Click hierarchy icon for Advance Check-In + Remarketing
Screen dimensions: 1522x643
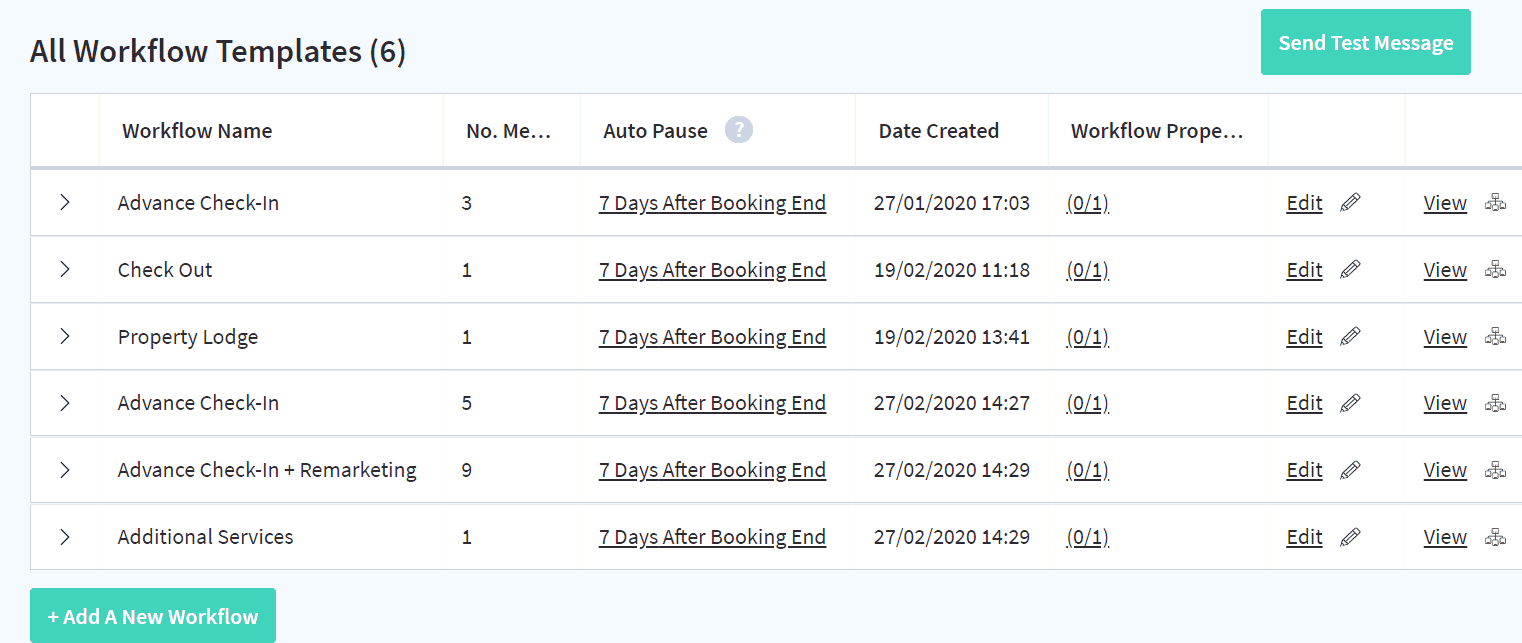pos(1495,470)
